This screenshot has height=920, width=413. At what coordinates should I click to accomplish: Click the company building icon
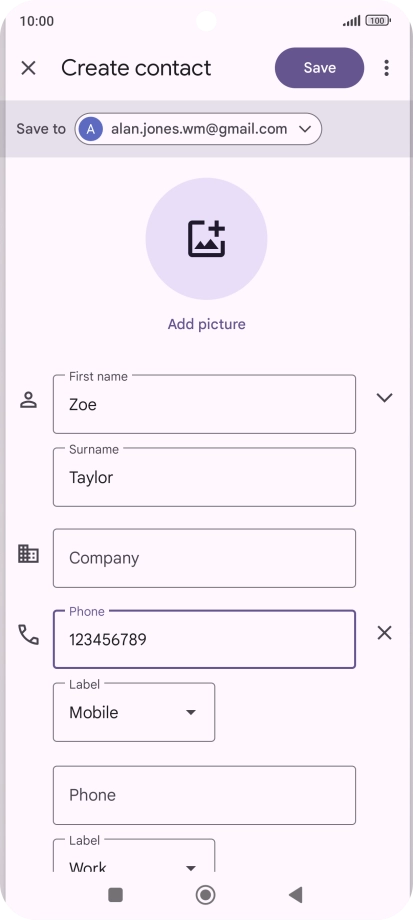coord(28,553)
